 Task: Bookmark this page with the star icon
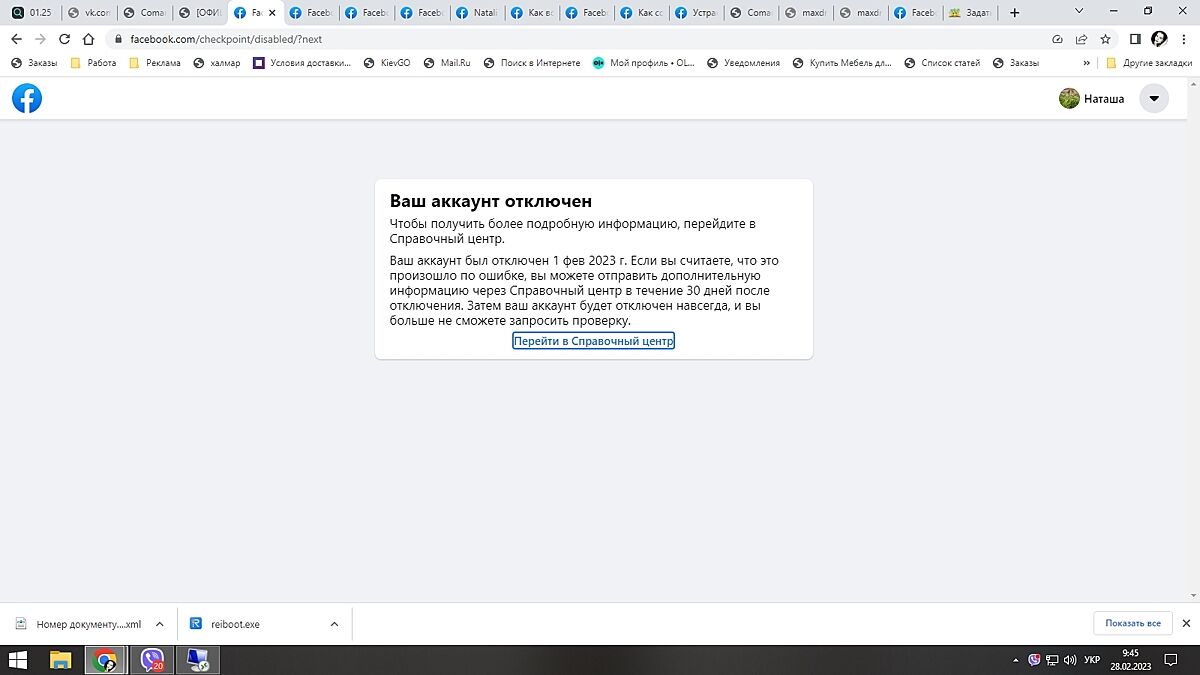pos(1105,39)
